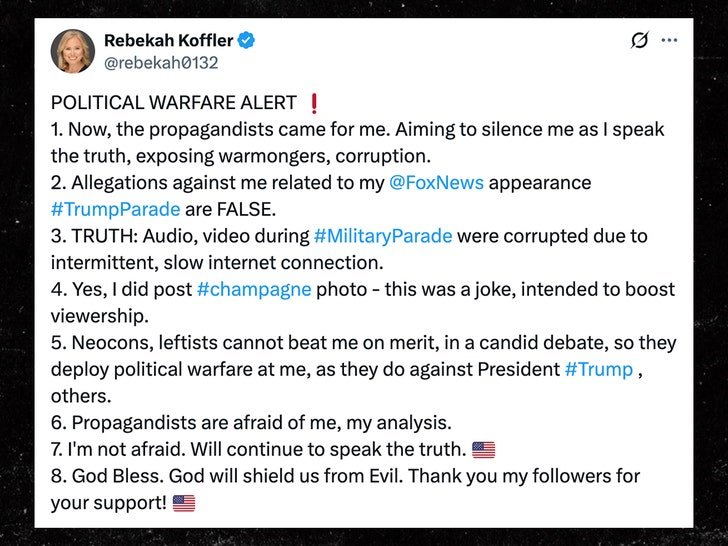Open the three-dot more options menu
This screenshot has height=546, width=728.
[x=669, y=40]
